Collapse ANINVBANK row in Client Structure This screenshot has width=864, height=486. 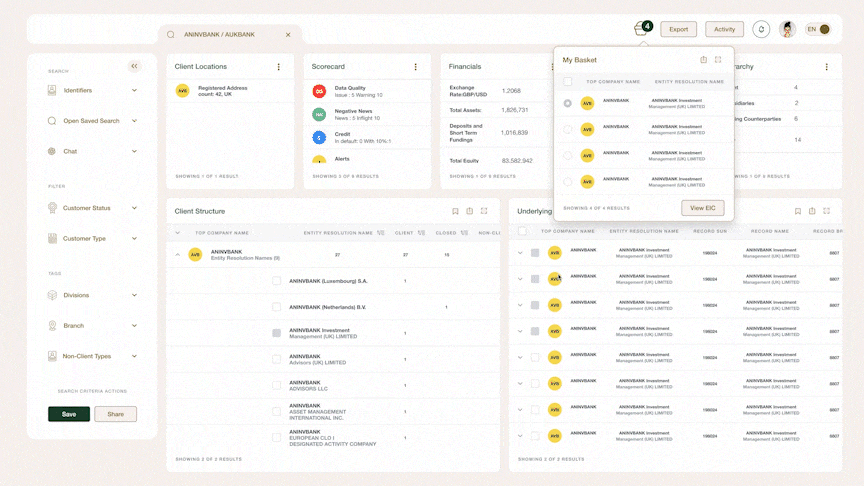click(177, 255)
